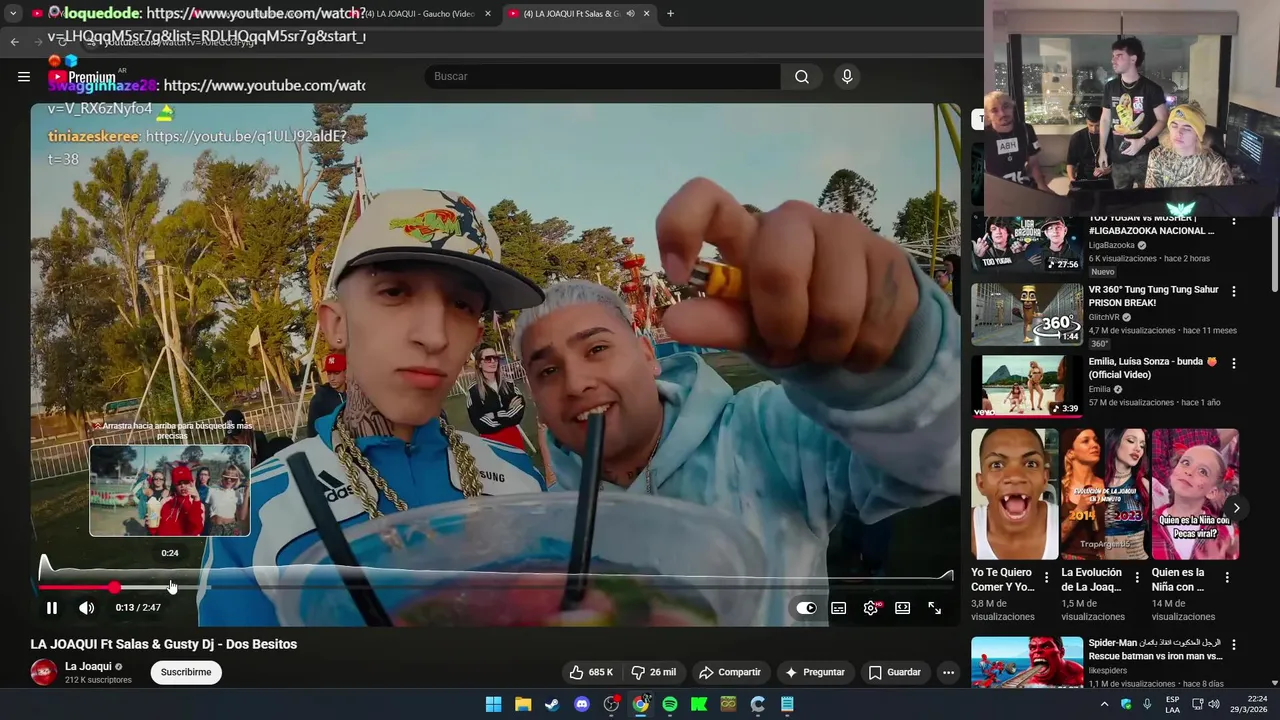Open options for Quien es la Niña short
Image resolution: width=1280 pixels, height=720 pixels.
(1227, 577)
